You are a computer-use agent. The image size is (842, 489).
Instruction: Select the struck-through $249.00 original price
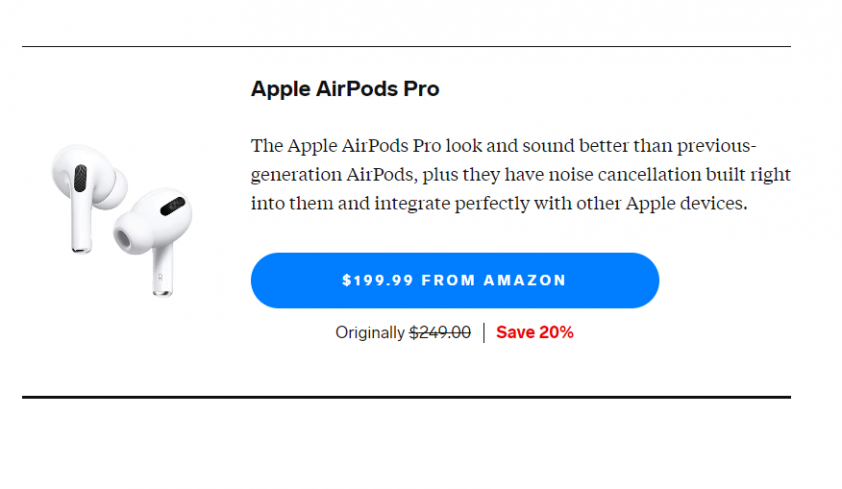440,333
